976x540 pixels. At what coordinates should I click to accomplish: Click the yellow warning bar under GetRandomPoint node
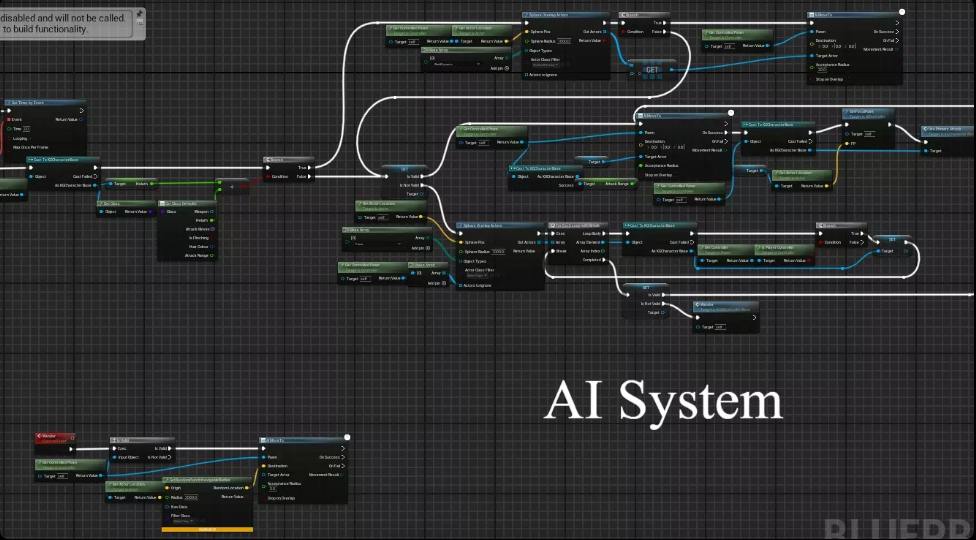[207, 529]
